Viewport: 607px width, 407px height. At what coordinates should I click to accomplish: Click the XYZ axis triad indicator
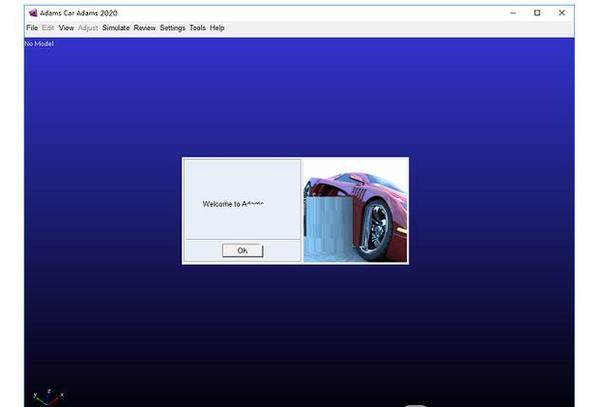[48, 397]
